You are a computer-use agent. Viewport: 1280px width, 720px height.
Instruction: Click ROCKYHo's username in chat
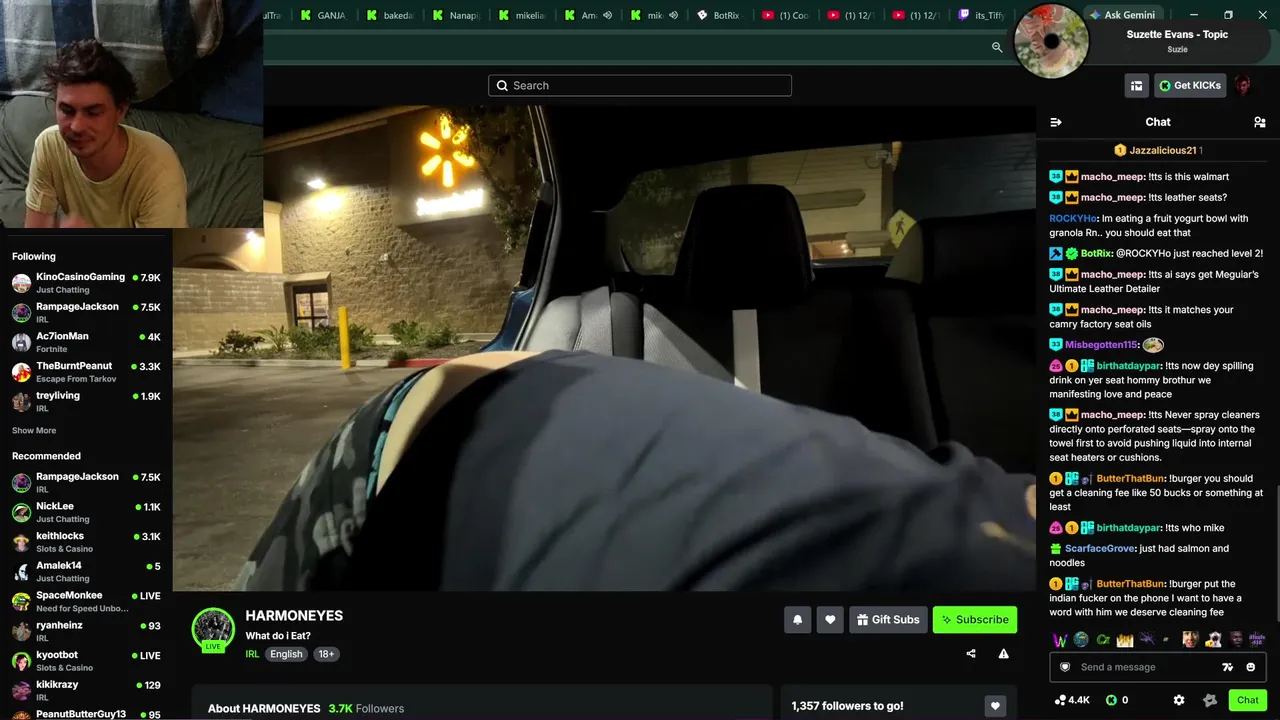[1073, 219]
